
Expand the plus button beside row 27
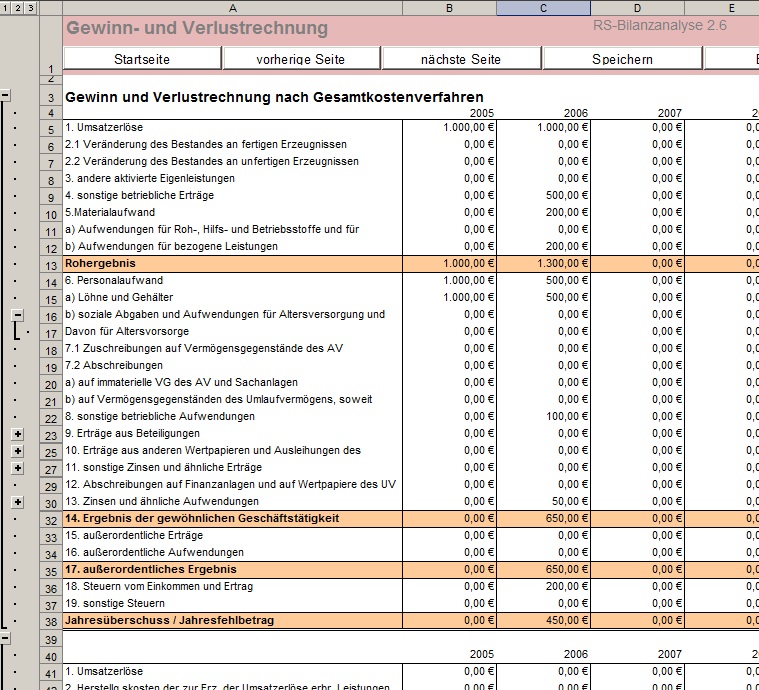[x=17, y=468]
